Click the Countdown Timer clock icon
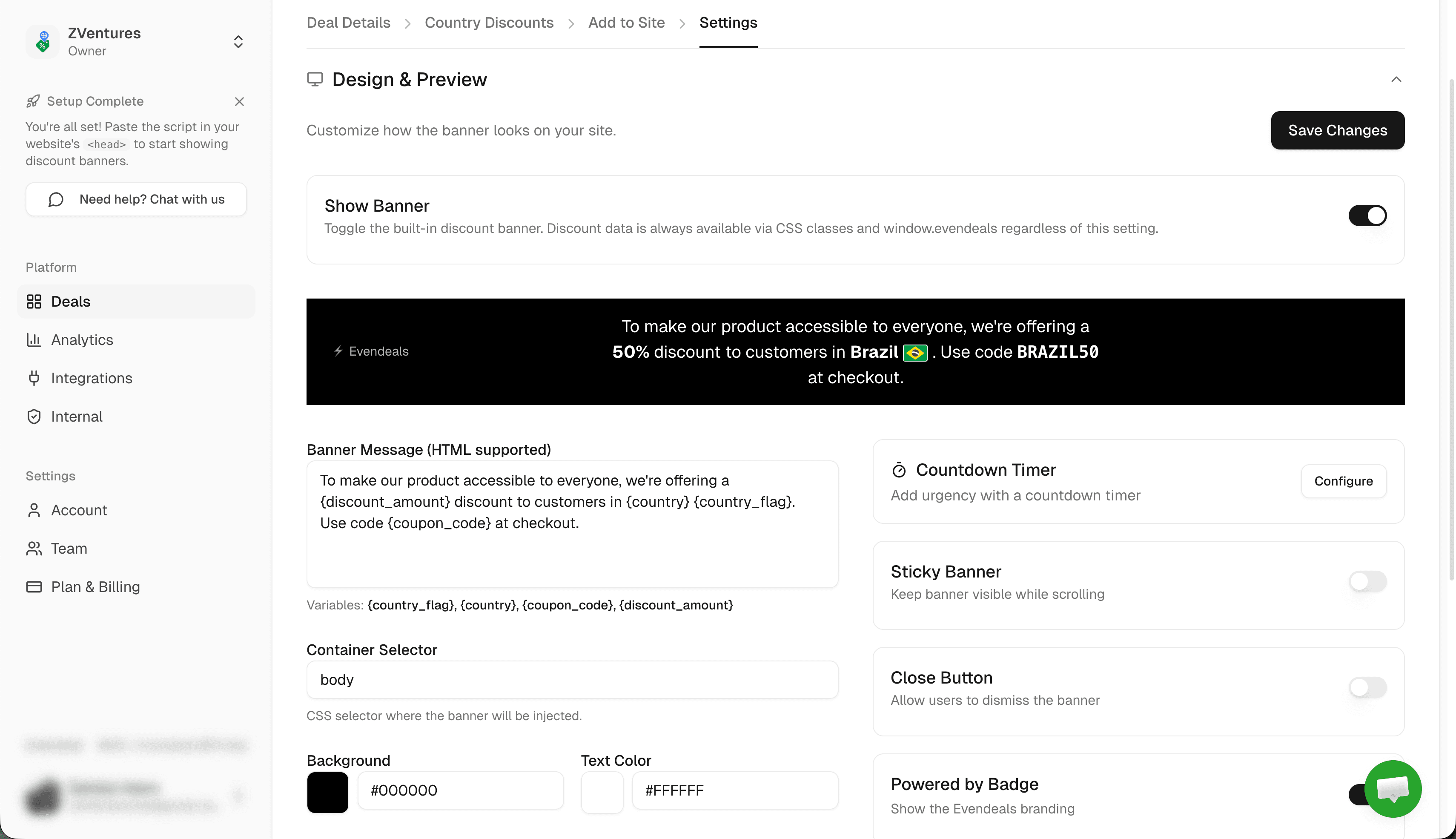Screen dimensions: 1456x839 899,470
